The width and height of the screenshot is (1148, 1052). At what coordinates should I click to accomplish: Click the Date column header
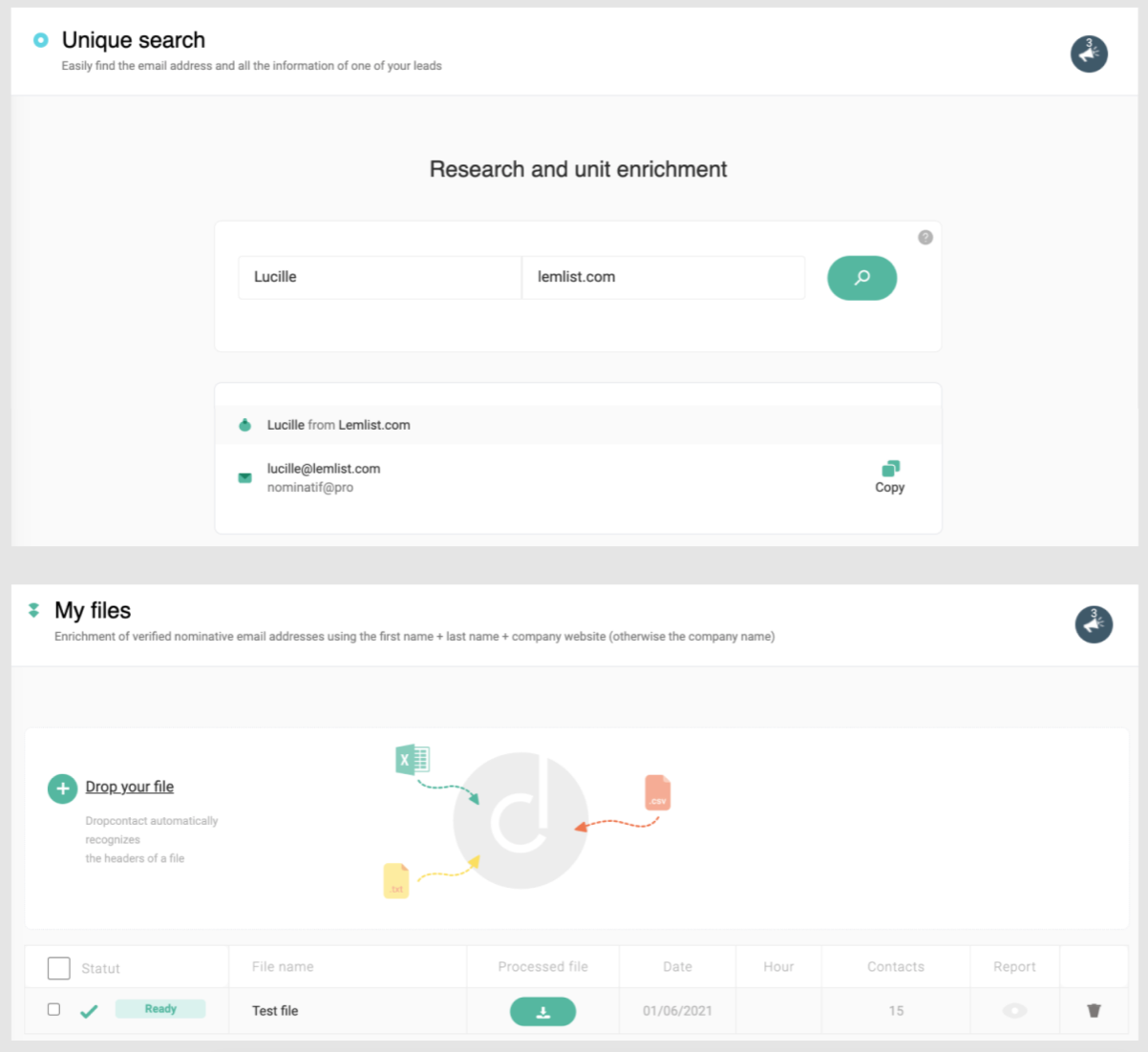pos(677,967)
